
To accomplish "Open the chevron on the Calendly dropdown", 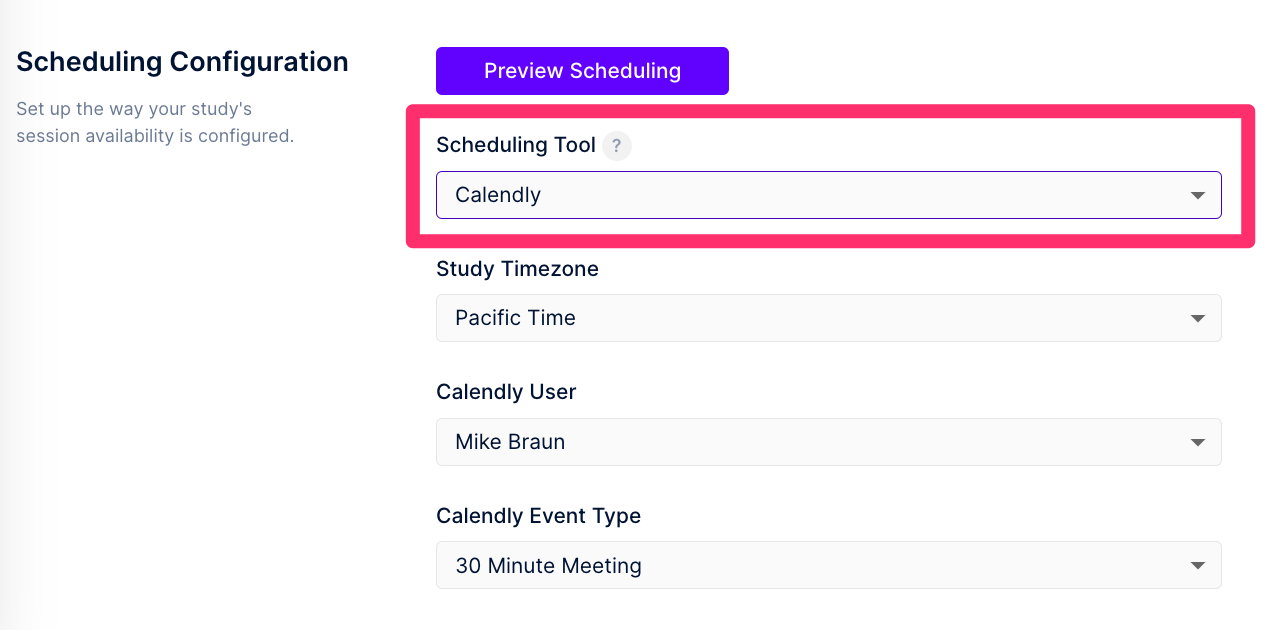I will [1197, 195].
